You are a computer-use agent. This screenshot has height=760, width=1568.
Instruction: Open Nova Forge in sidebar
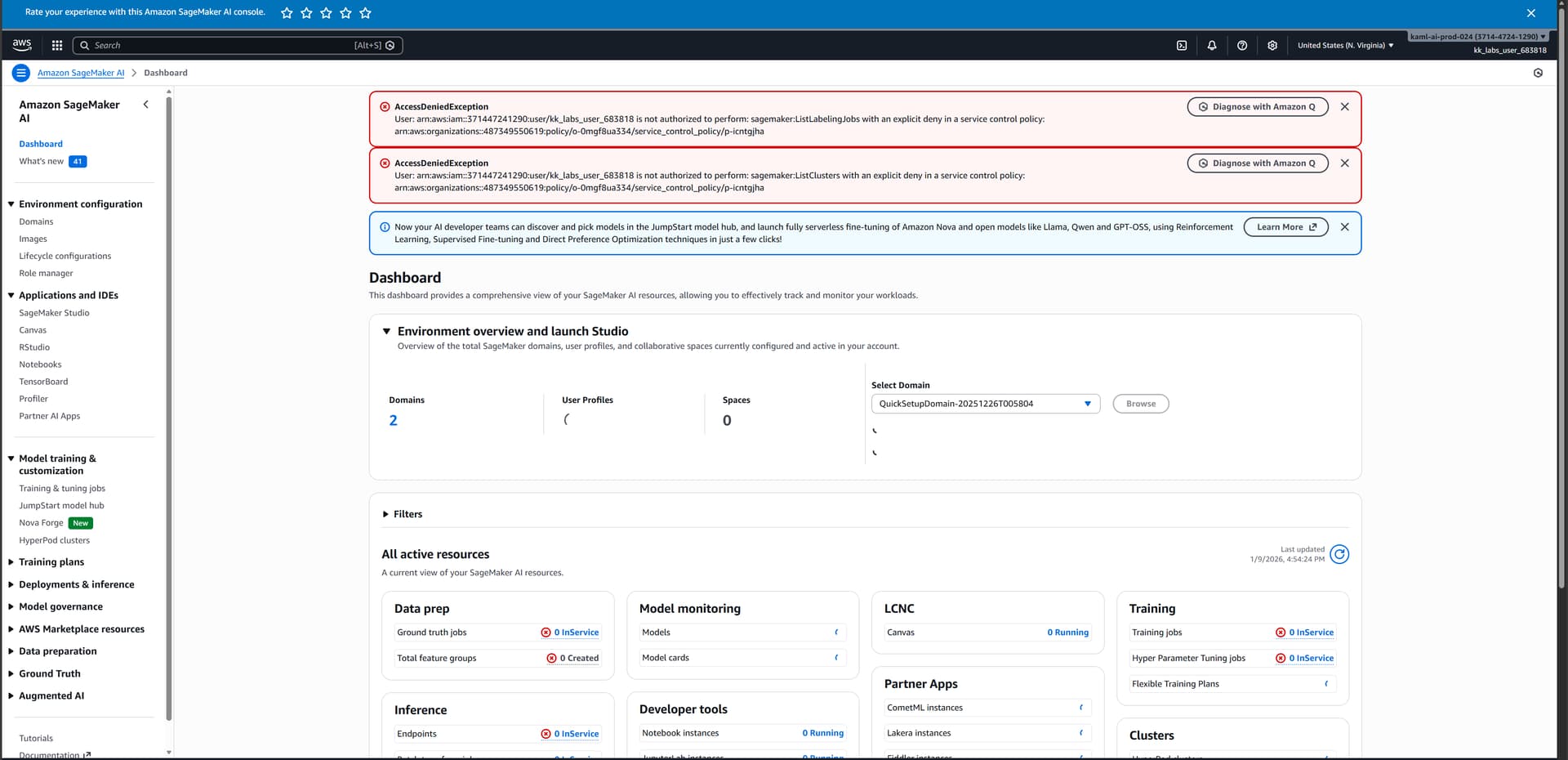[41, 523]
